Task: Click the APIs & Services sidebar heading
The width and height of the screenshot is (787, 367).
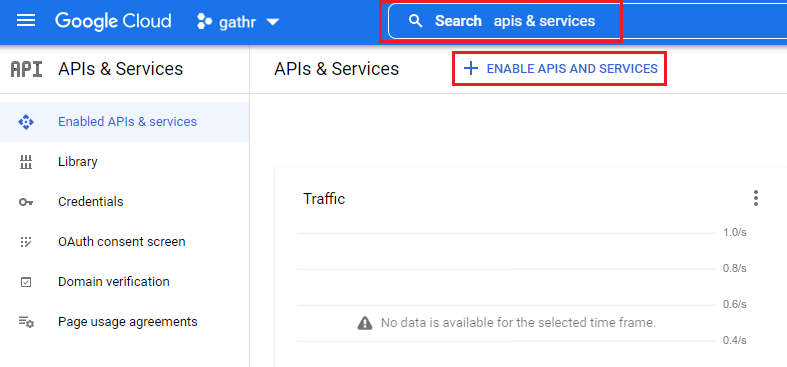Action: [x=120, y=69]
